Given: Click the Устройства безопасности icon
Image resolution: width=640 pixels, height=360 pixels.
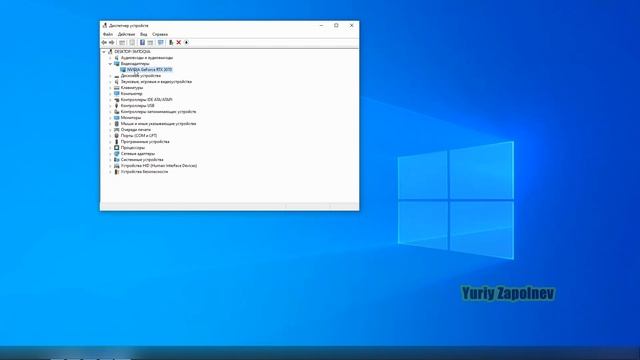Looking at the screenshot, I should [x=117, y=172].
